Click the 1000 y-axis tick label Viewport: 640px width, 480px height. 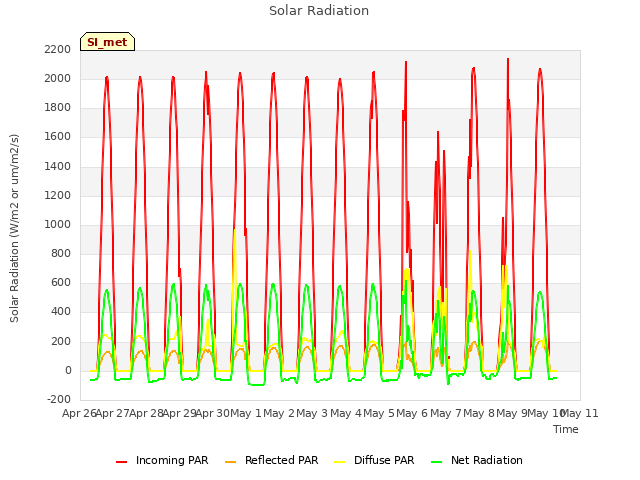[x=58, y=224]
